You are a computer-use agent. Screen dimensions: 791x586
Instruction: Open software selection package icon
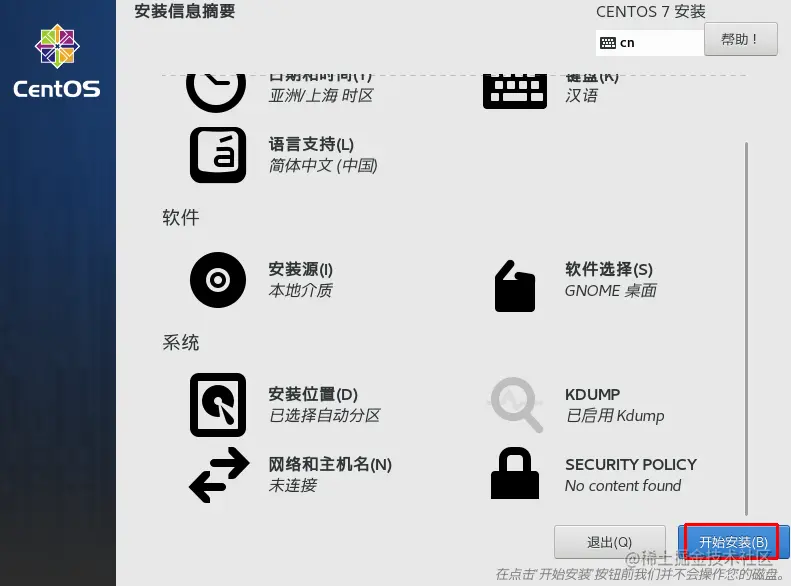click(515, 286)
